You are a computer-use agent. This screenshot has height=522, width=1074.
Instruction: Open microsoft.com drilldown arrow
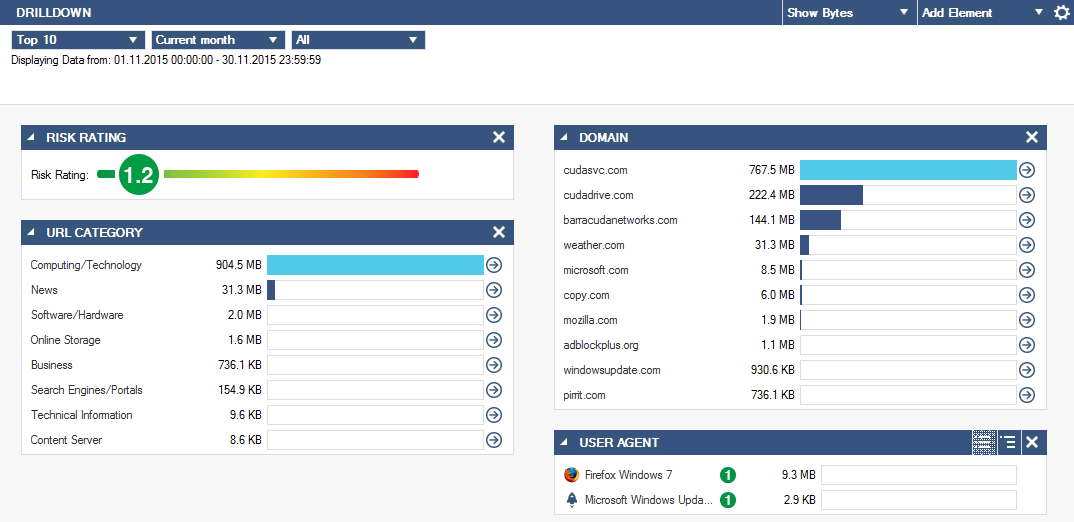click(x=1026, y=270)
